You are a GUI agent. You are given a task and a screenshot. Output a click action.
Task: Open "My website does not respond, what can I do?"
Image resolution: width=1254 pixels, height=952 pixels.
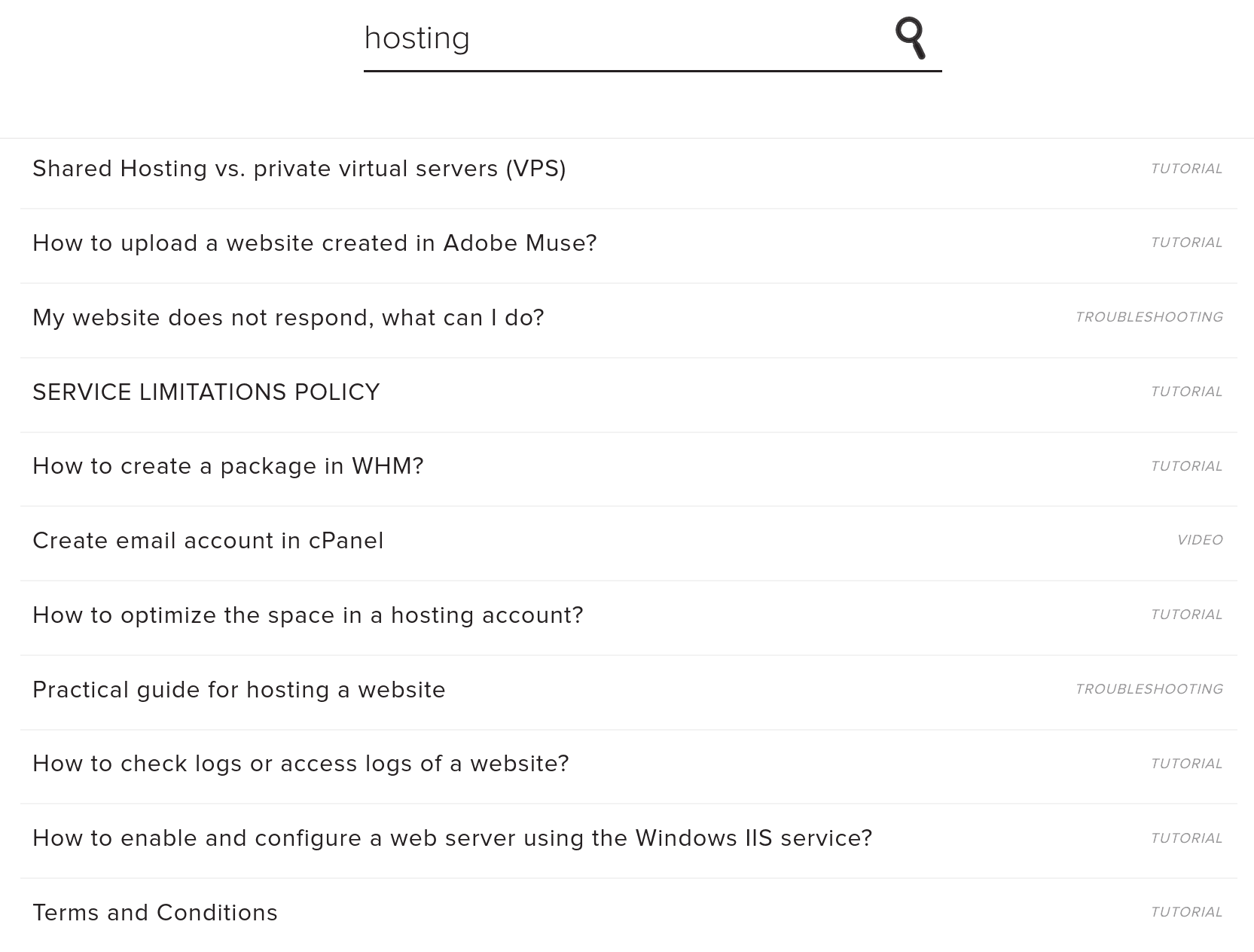(288, 318)
